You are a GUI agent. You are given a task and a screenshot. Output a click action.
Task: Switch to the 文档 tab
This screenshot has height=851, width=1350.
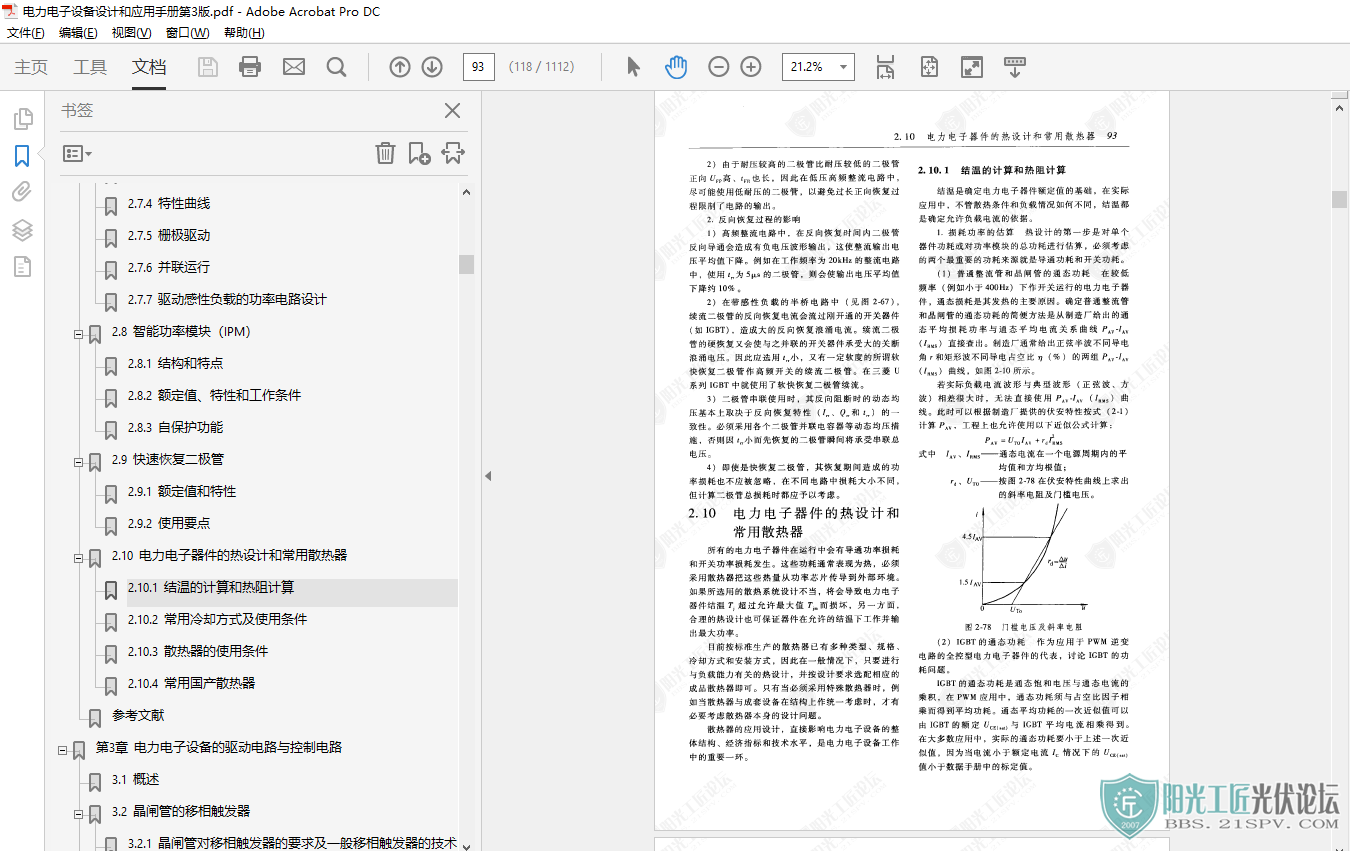[149, 67]
